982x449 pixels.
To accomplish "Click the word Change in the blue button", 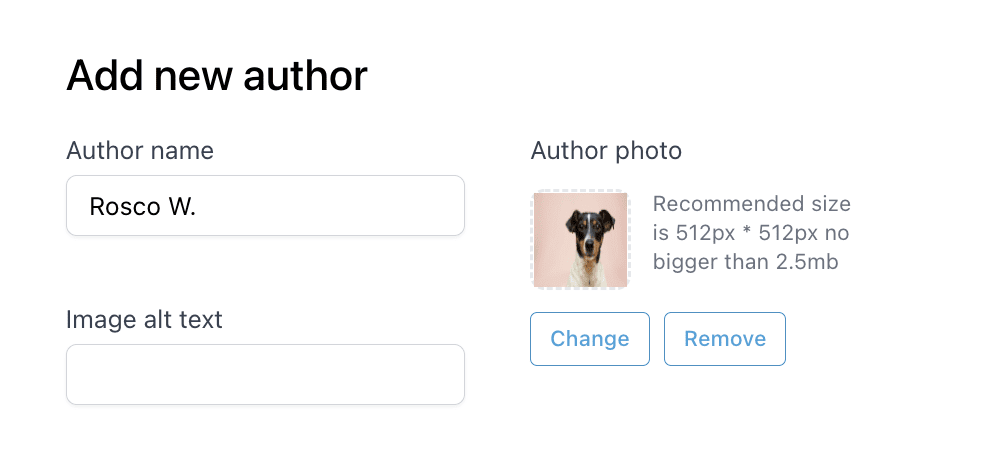I will click(589, 339).
